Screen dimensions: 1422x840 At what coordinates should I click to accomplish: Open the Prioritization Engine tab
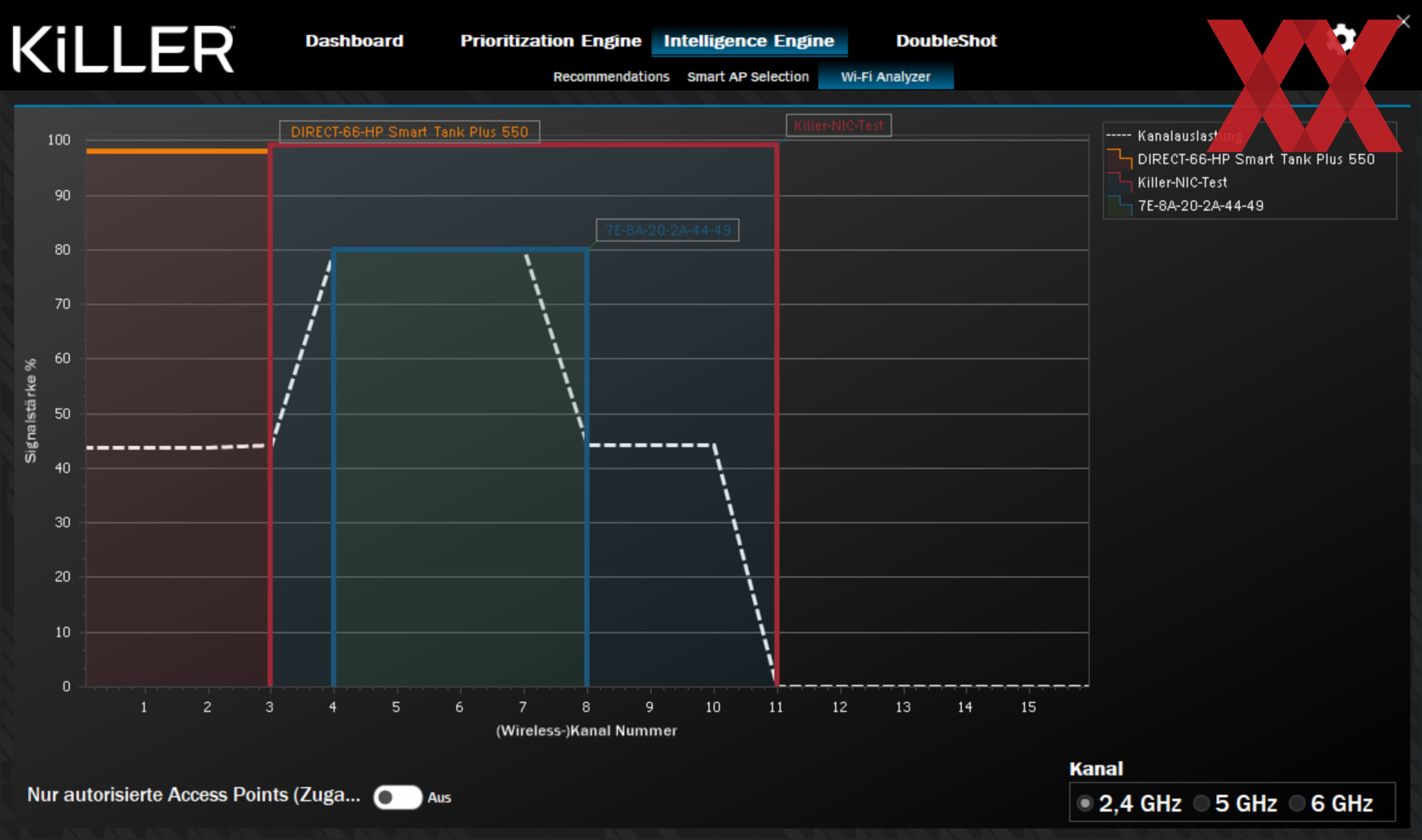(x=550, y=41)
